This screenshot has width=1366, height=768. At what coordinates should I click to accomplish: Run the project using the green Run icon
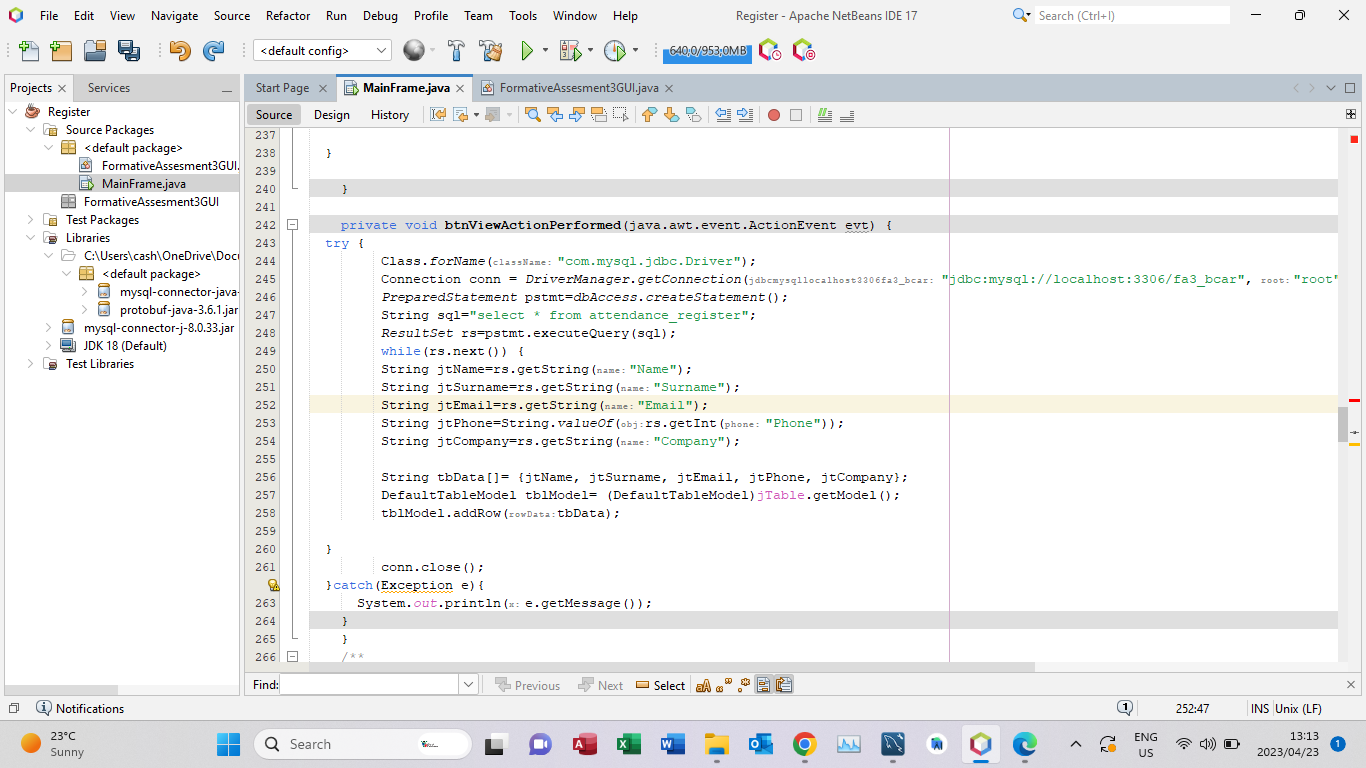point(529,51)
